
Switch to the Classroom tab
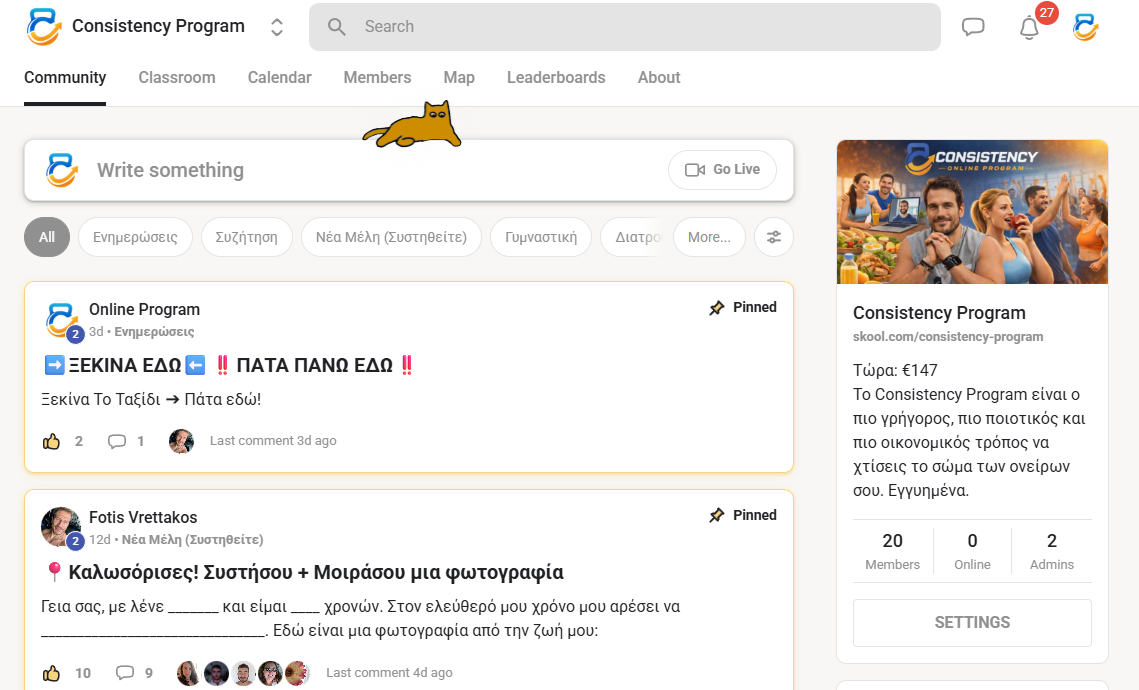177,77
